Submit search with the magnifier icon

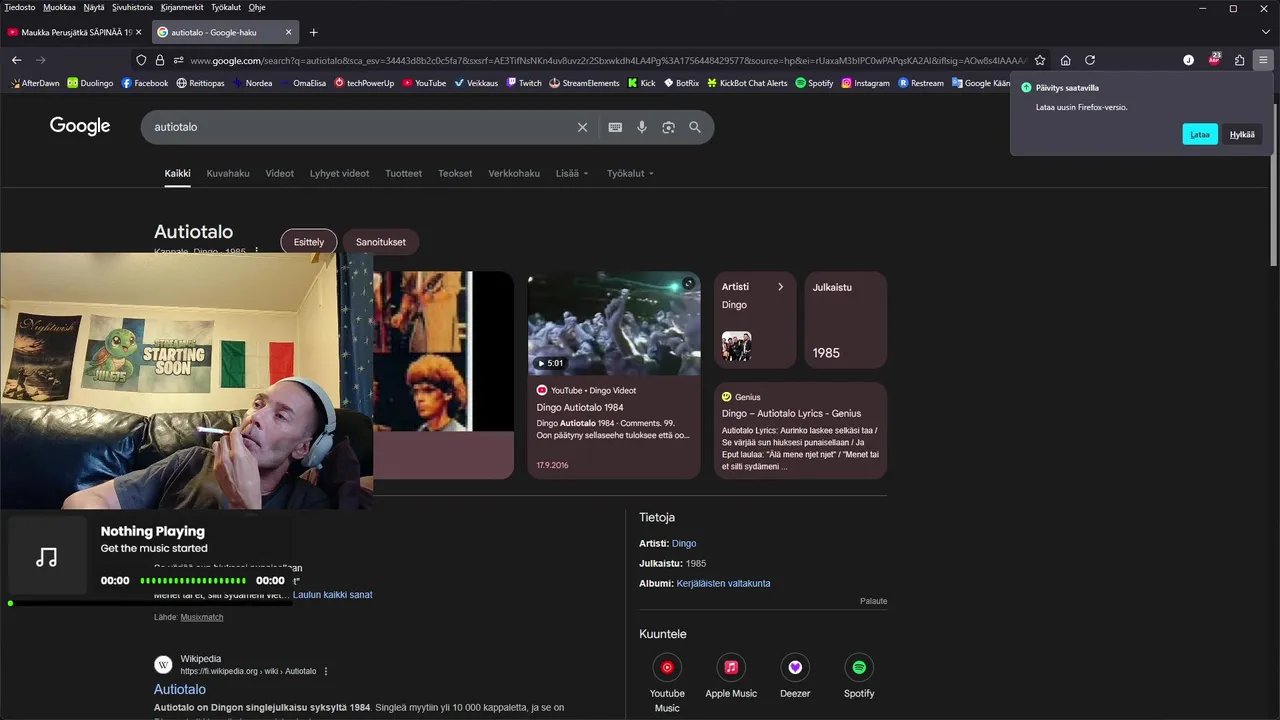point(695,127)
